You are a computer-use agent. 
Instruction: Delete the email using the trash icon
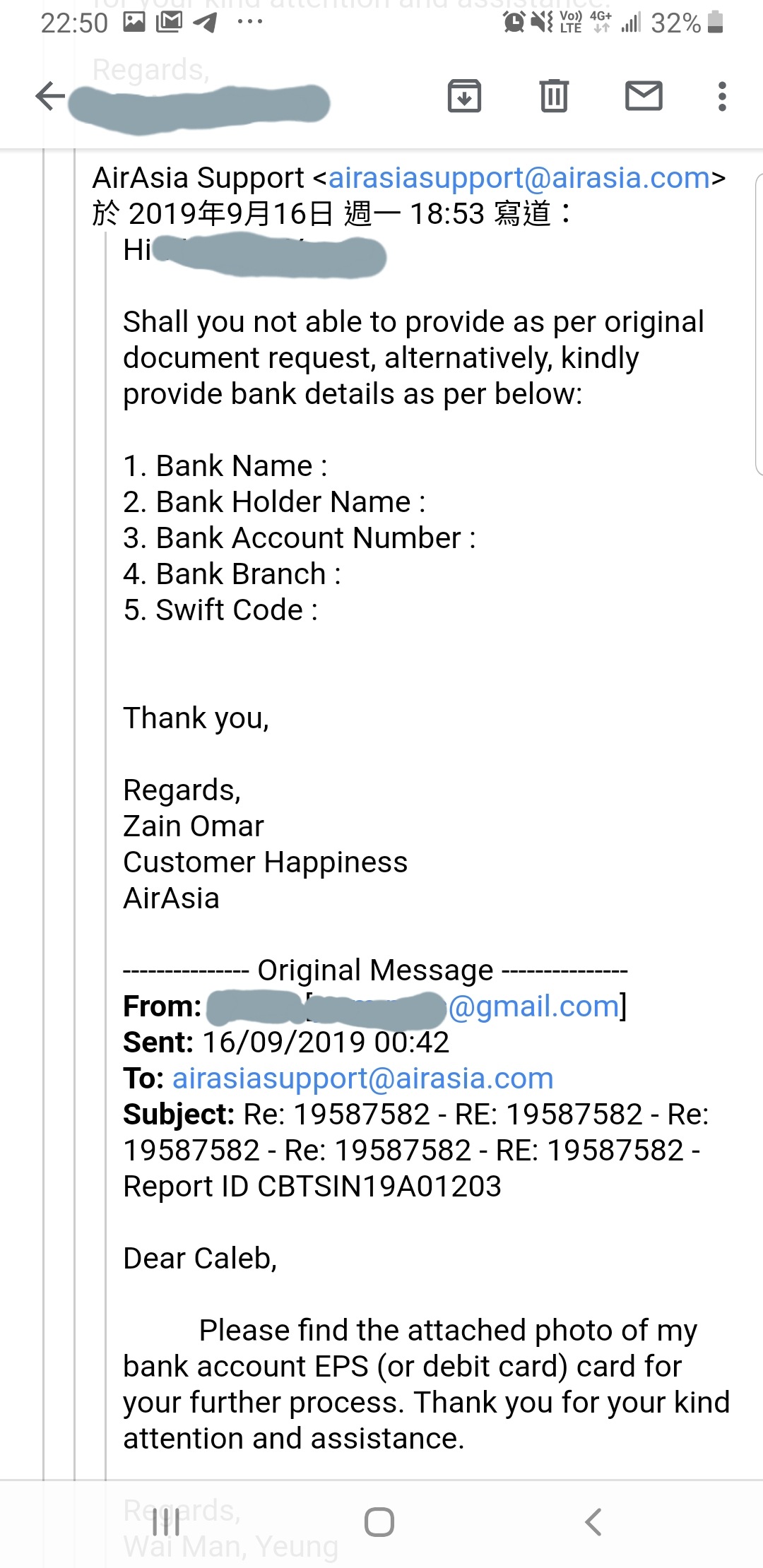[554, 96]
